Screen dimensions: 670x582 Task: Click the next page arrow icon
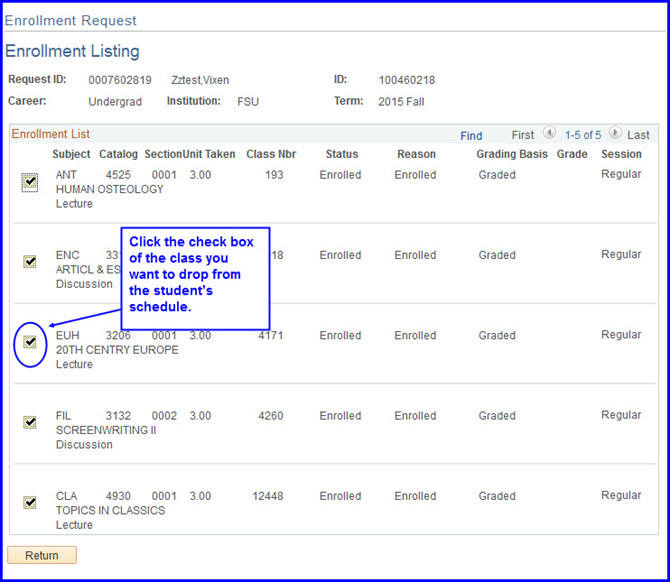point(615,134)
